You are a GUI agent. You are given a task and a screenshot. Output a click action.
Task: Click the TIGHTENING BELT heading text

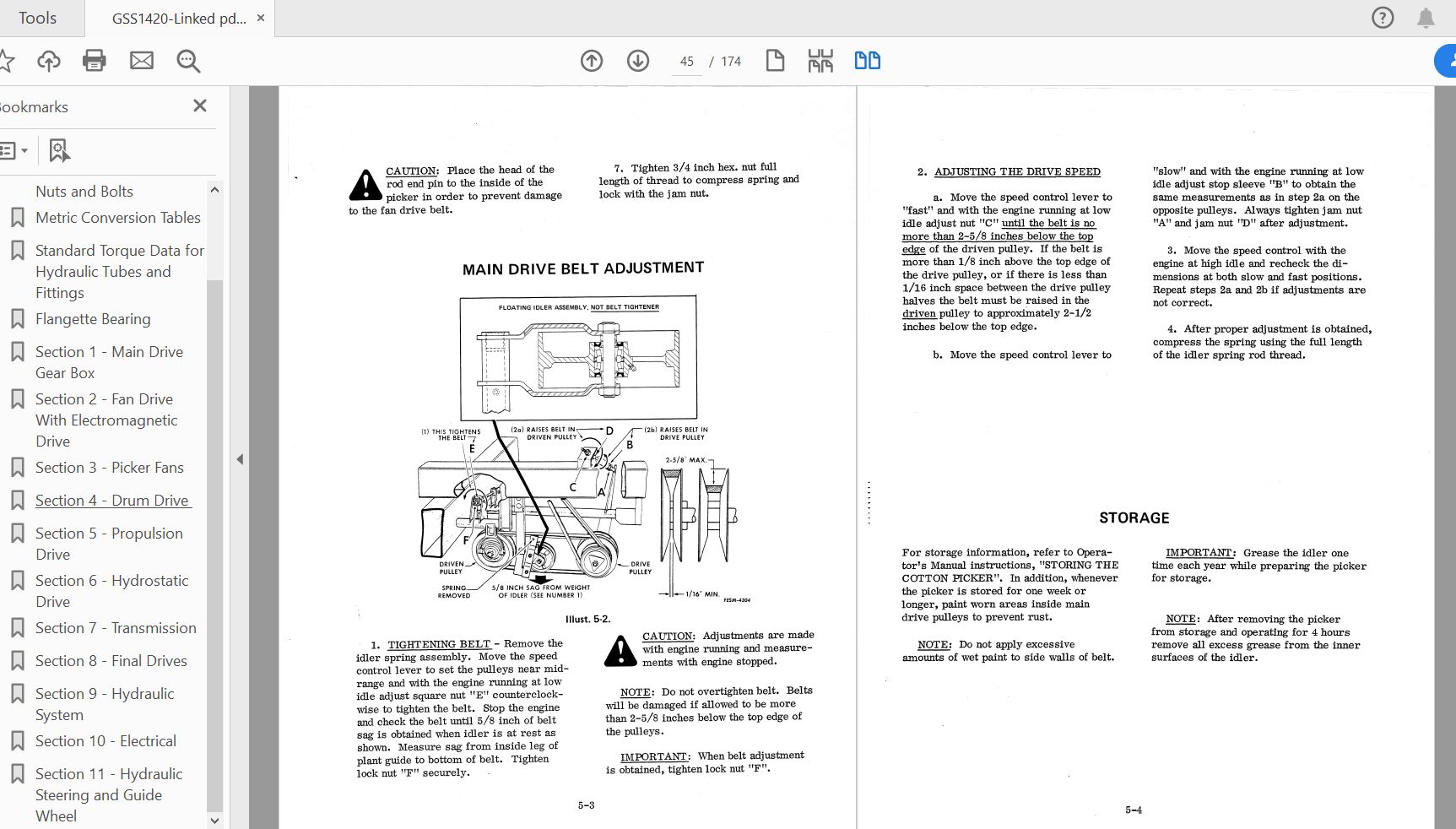[x=439, y=644]
